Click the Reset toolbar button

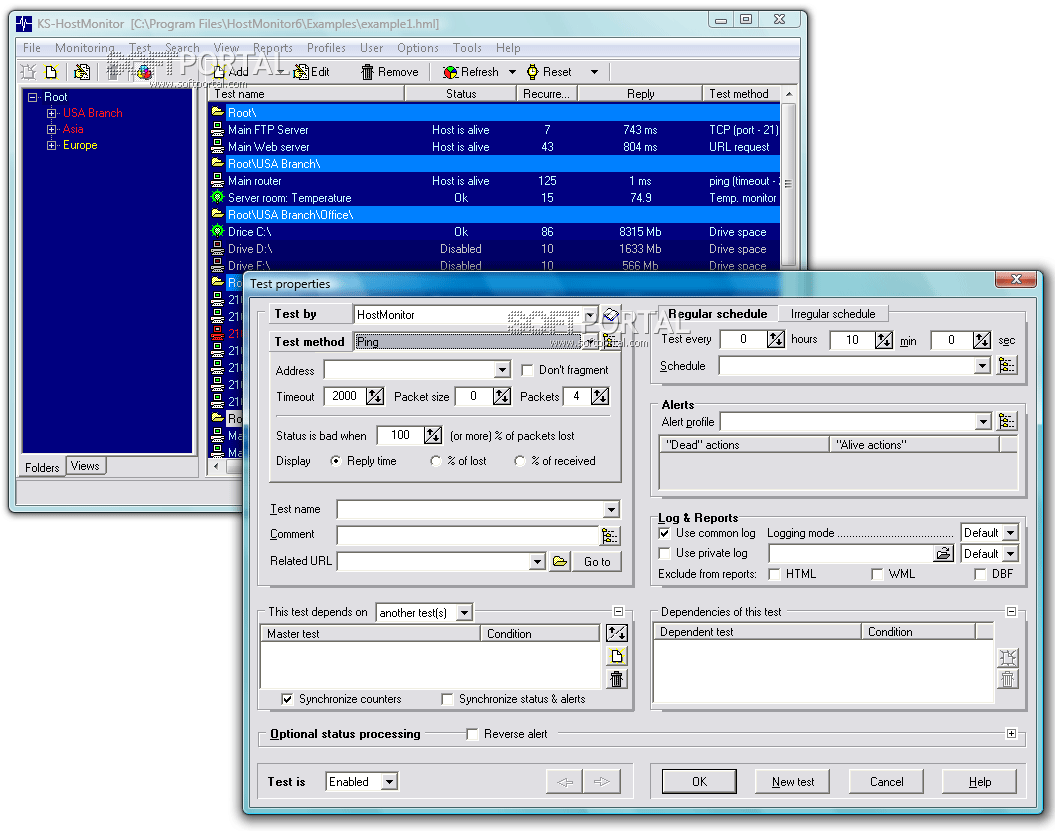[x=549, y=71]
